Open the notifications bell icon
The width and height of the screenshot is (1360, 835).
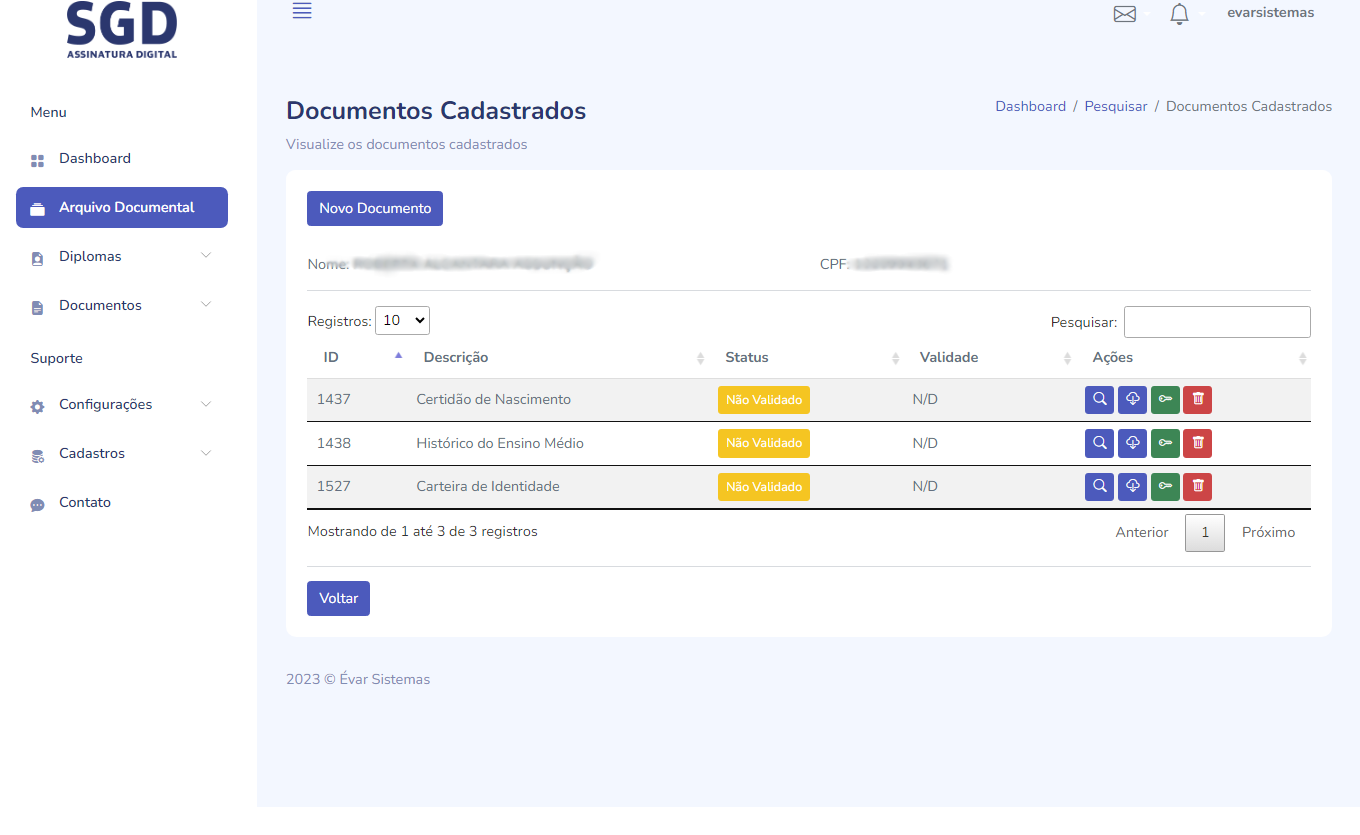1179,14
